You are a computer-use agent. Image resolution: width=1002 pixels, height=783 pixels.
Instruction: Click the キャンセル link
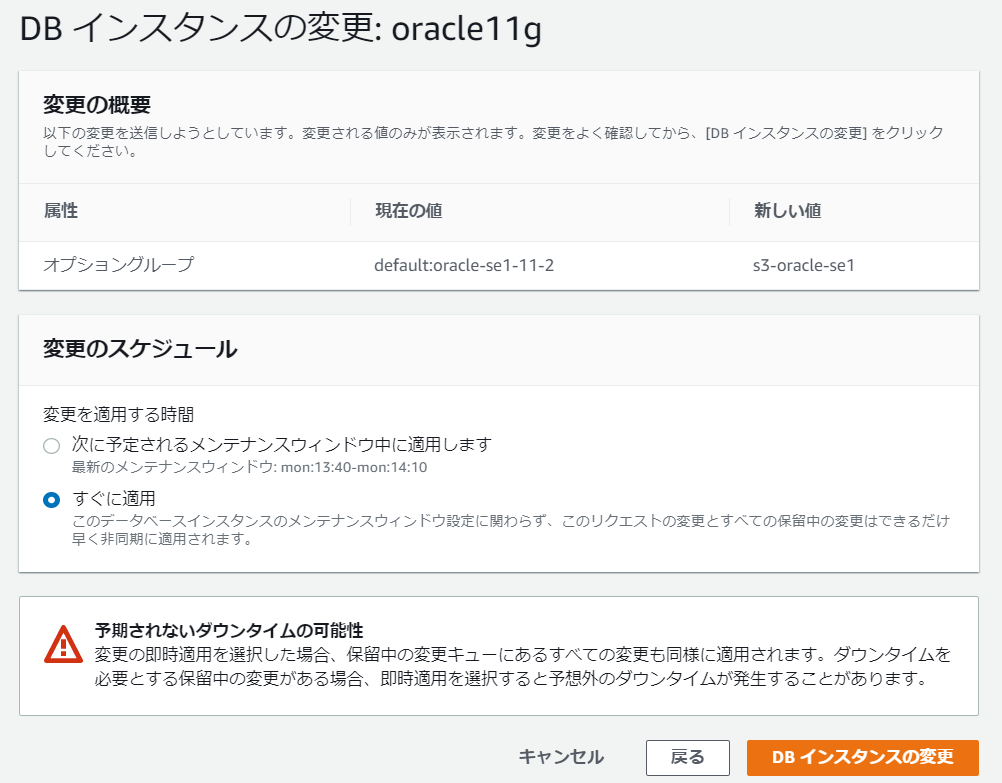[561, 757]
